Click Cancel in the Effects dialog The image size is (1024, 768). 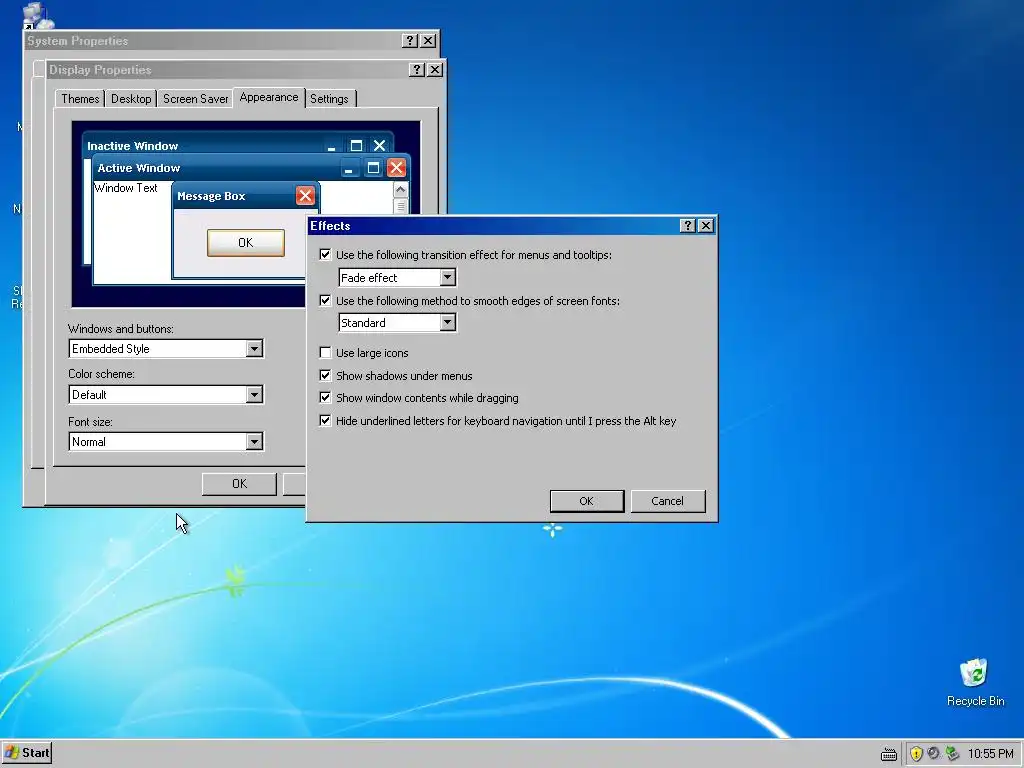pyautogui.click(x=667, y=501)
